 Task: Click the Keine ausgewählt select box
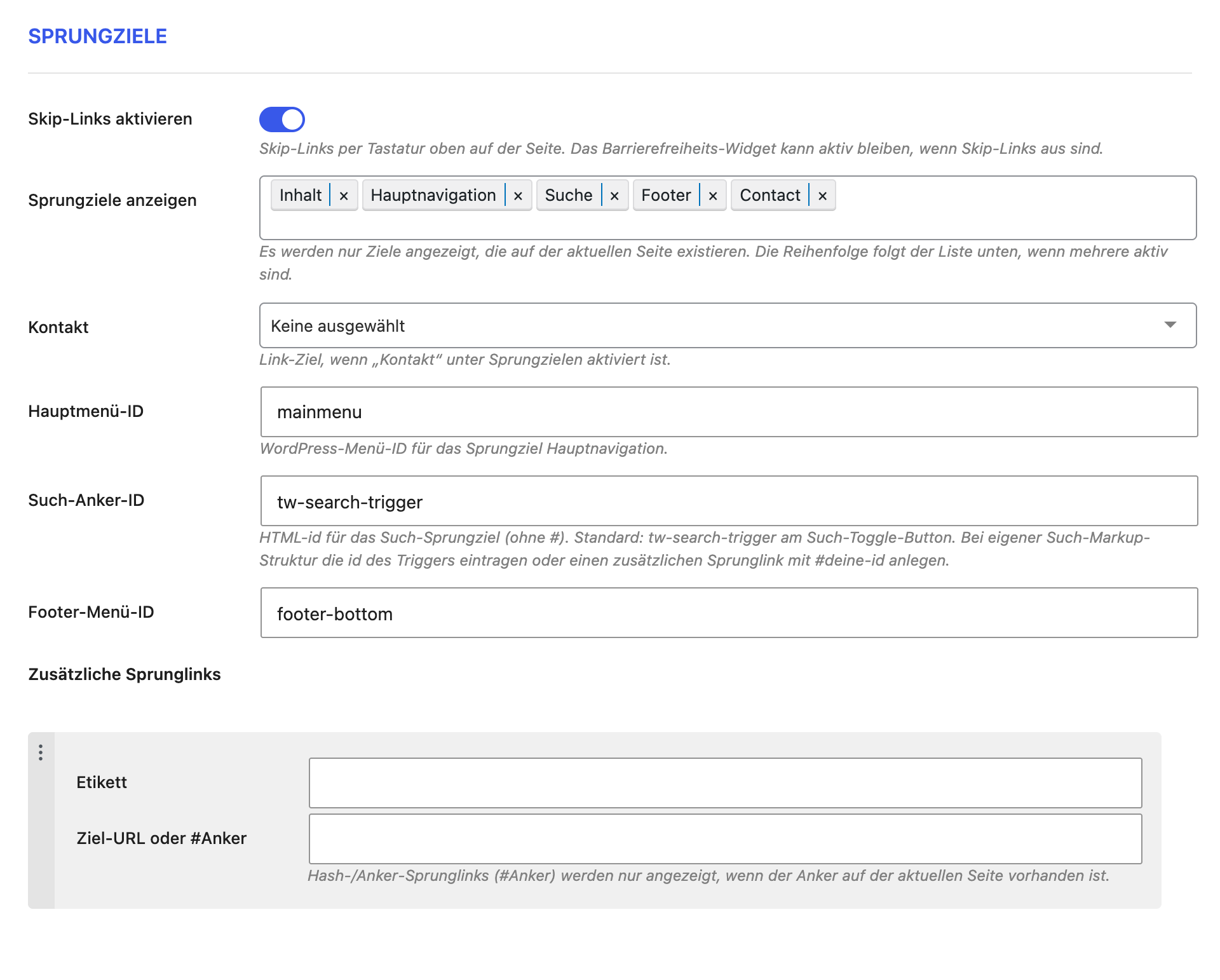(x=728, y=325)
